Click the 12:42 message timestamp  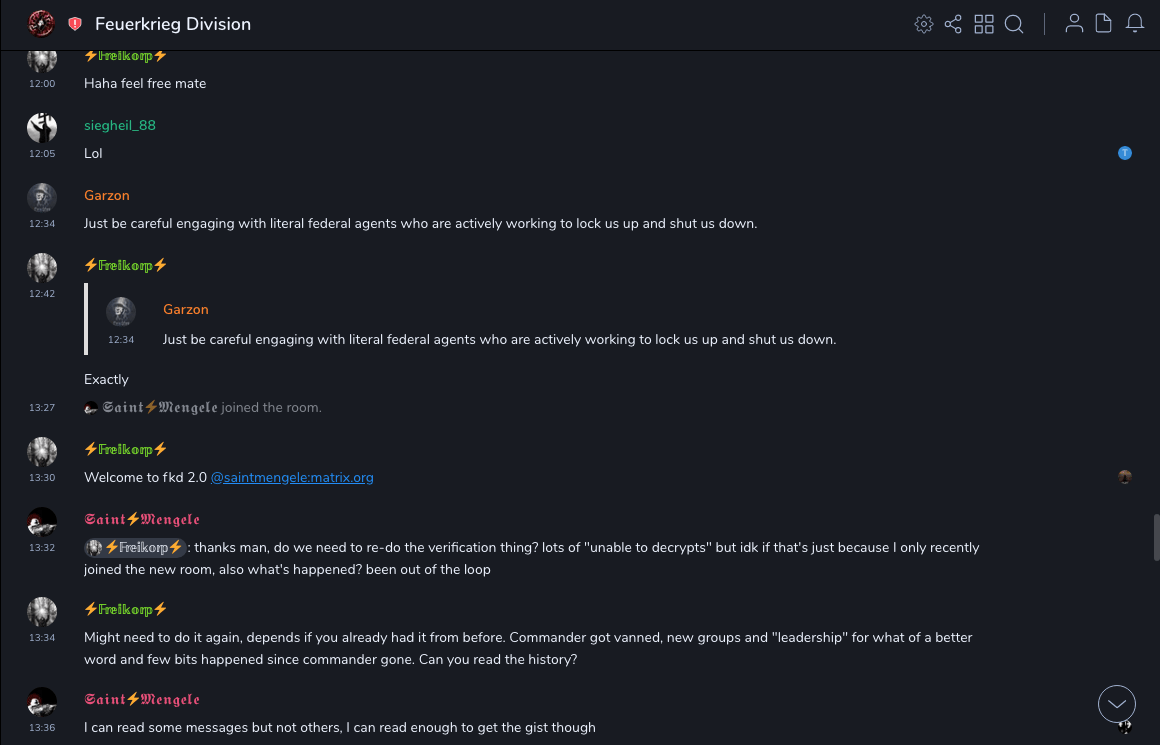pos(42,294)
